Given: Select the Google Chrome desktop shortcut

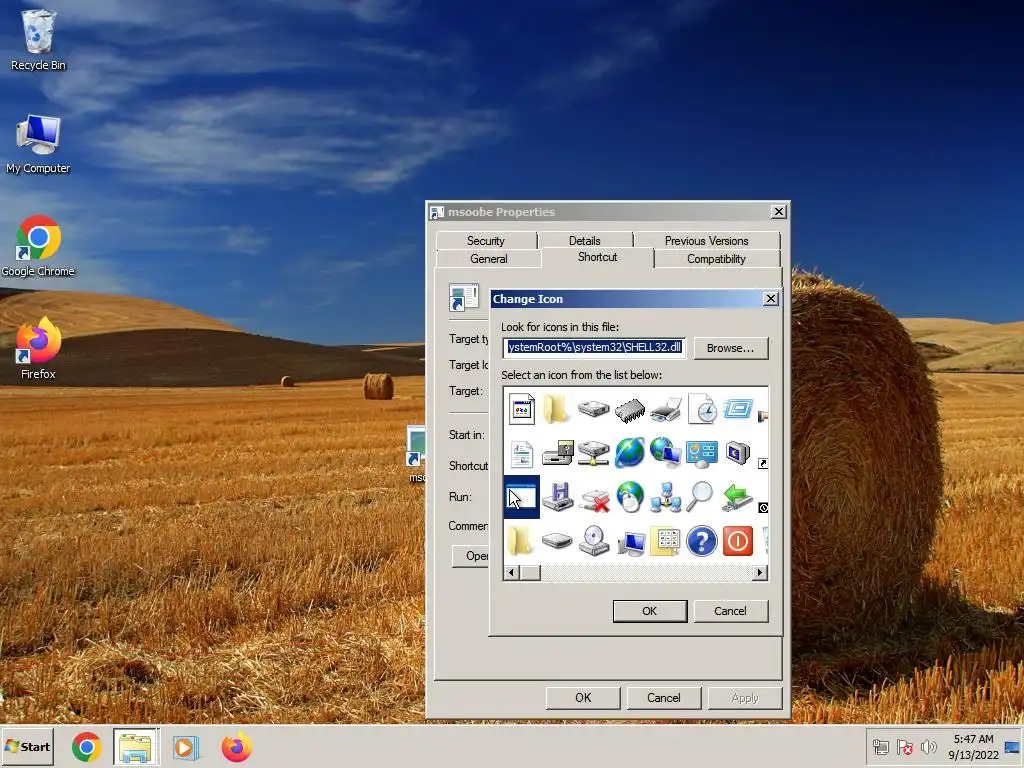Looking at the screenshot, I should 38,247.
